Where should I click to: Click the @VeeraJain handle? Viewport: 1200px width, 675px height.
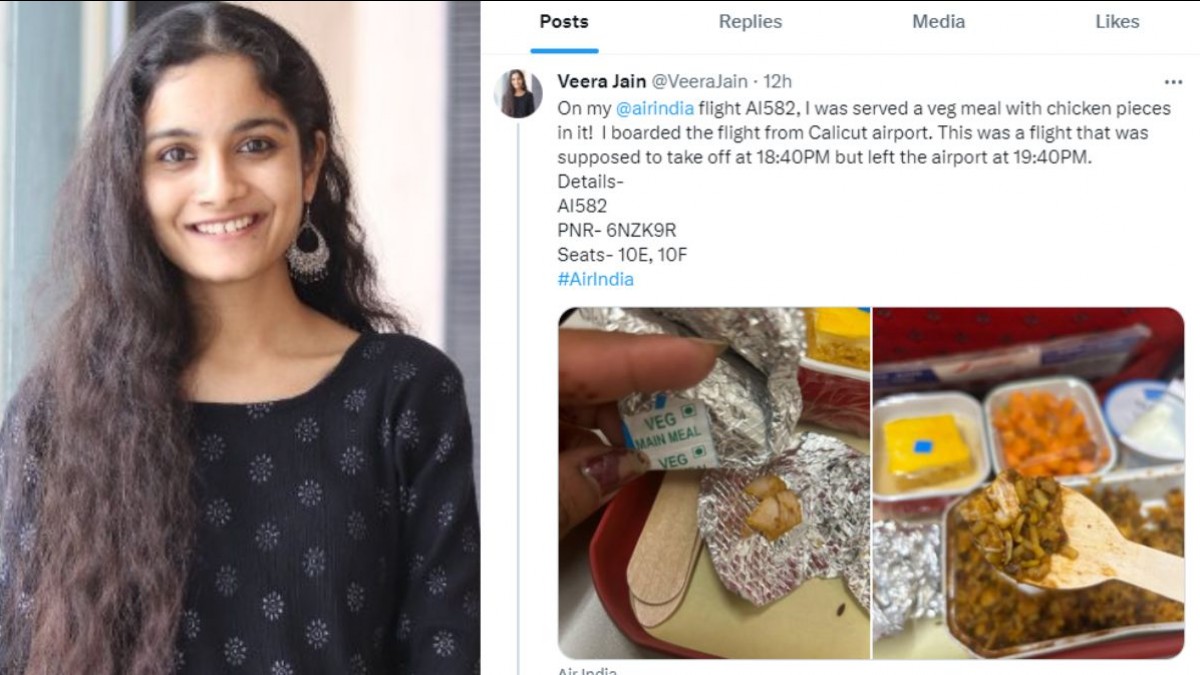[x=698, y=81]
